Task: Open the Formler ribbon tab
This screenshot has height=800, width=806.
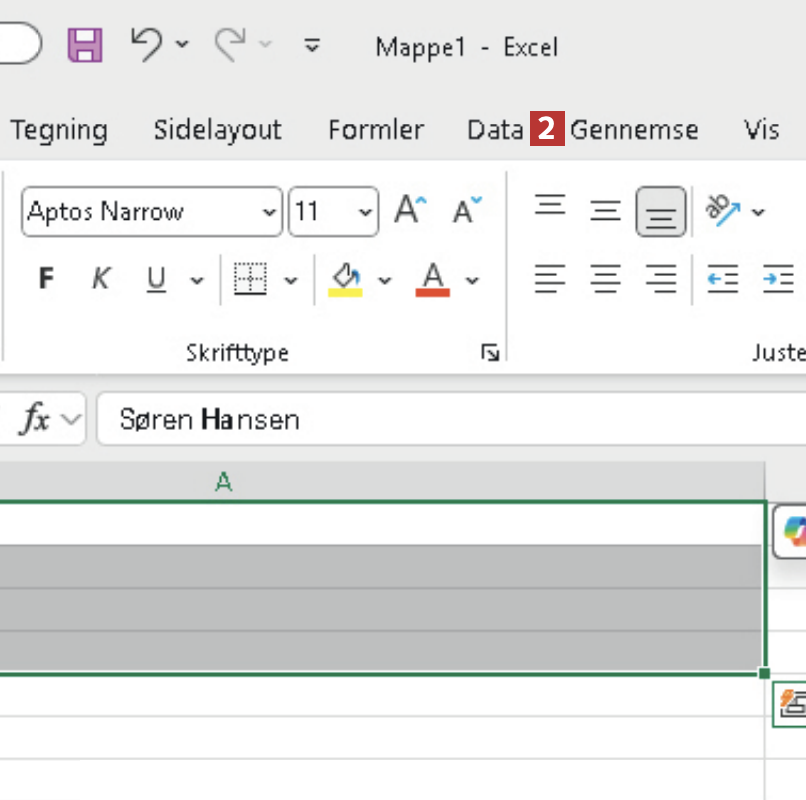Action: [x=376, y=130]
